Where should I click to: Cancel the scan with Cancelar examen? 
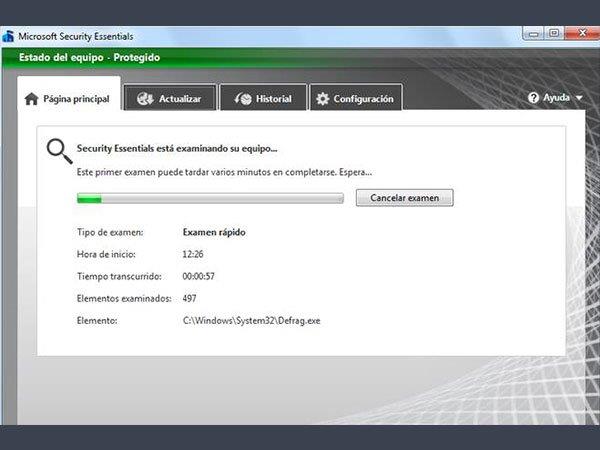click(x=404, y=198)
